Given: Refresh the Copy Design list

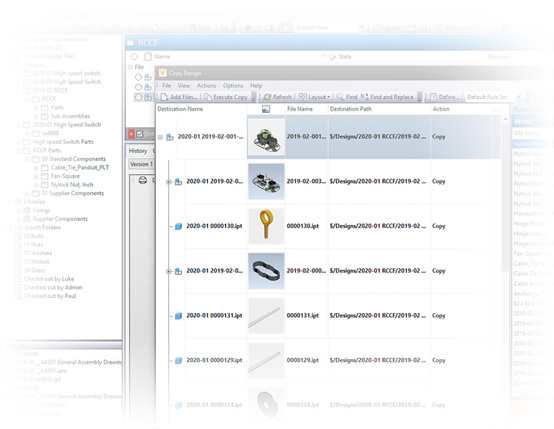Looking at the screenshot, I should 278,97.
